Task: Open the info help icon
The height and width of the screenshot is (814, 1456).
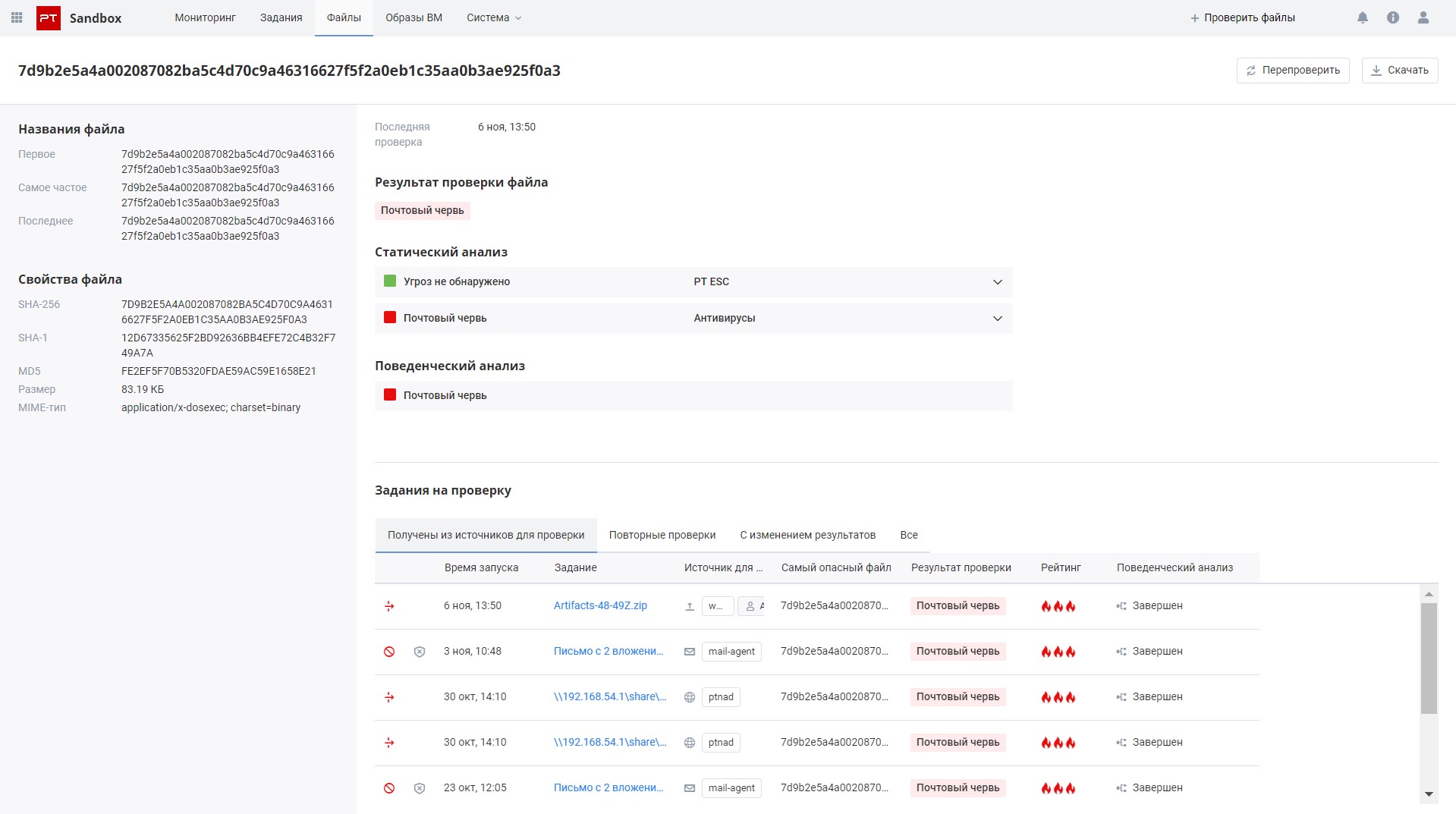Action: tap(1392, 17)
